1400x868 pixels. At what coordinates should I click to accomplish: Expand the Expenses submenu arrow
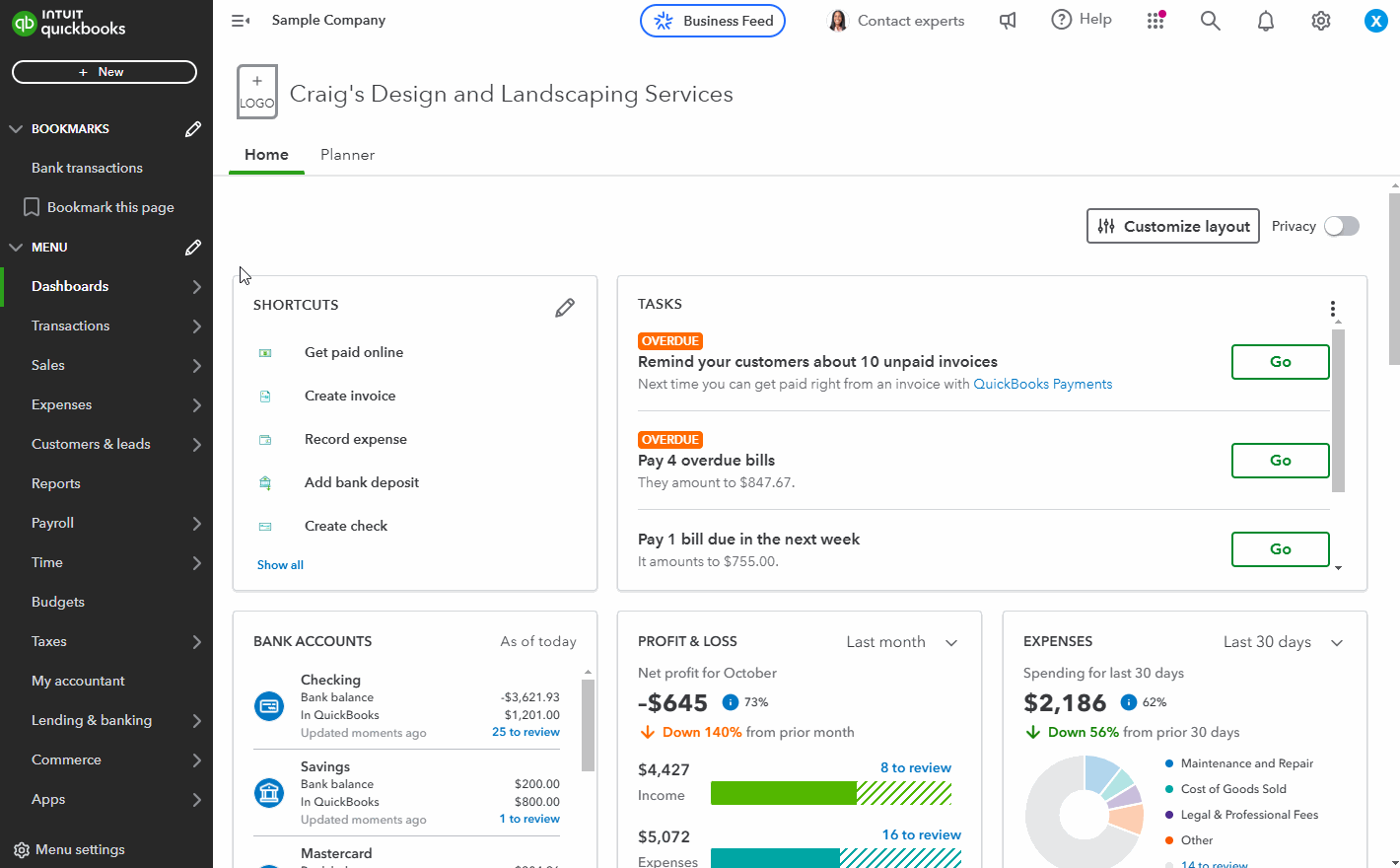click(x=196, y=405)
